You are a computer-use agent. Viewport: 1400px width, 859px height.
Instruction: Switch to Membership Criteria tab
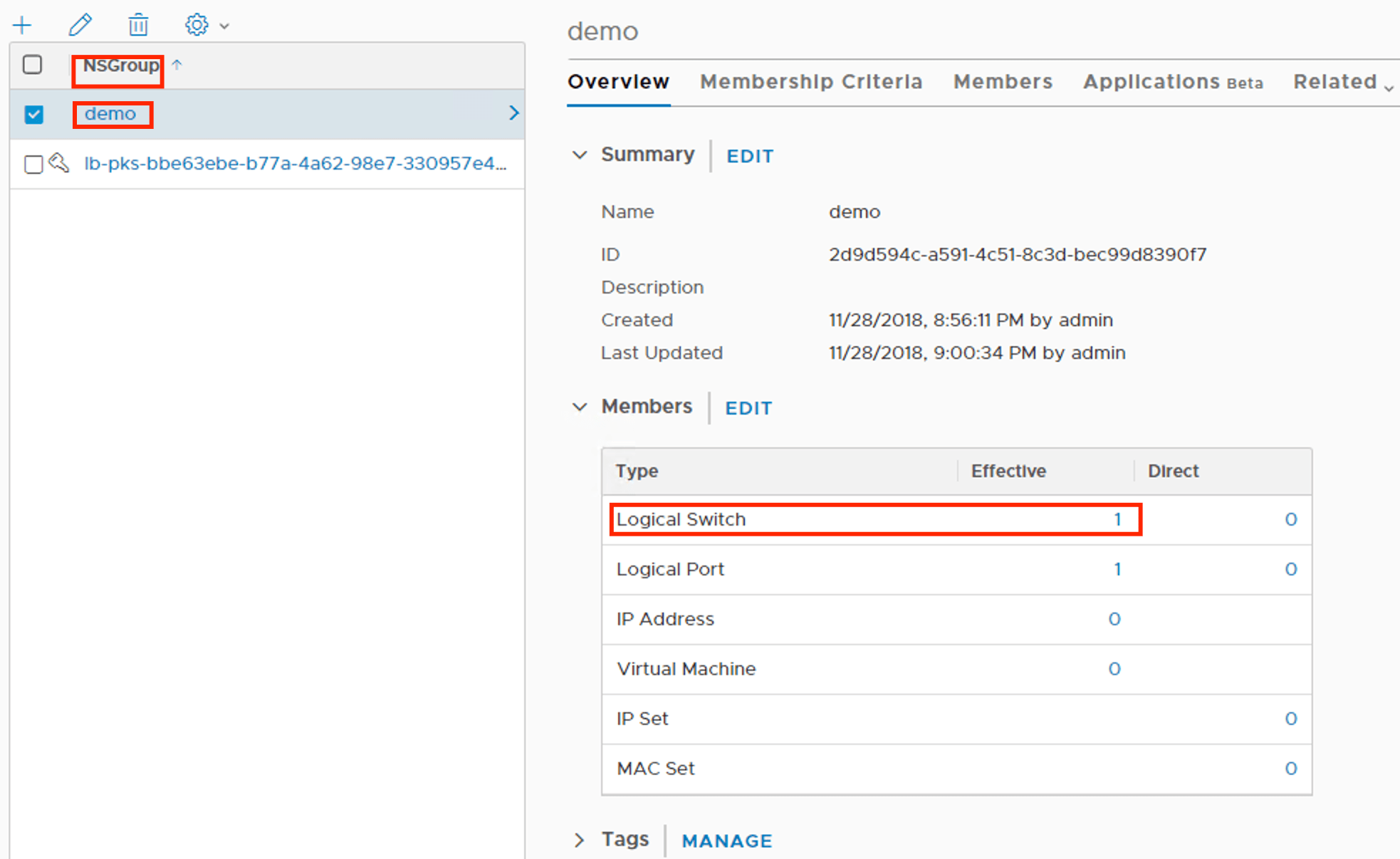(810, 82)
